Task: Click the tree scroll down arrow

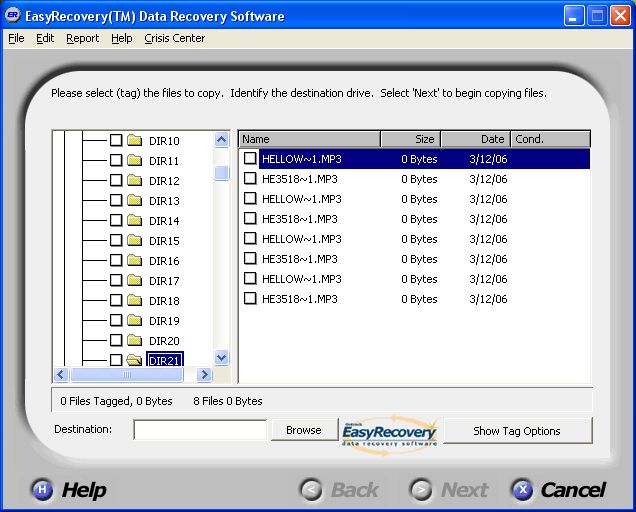Action: pos(221,357)
